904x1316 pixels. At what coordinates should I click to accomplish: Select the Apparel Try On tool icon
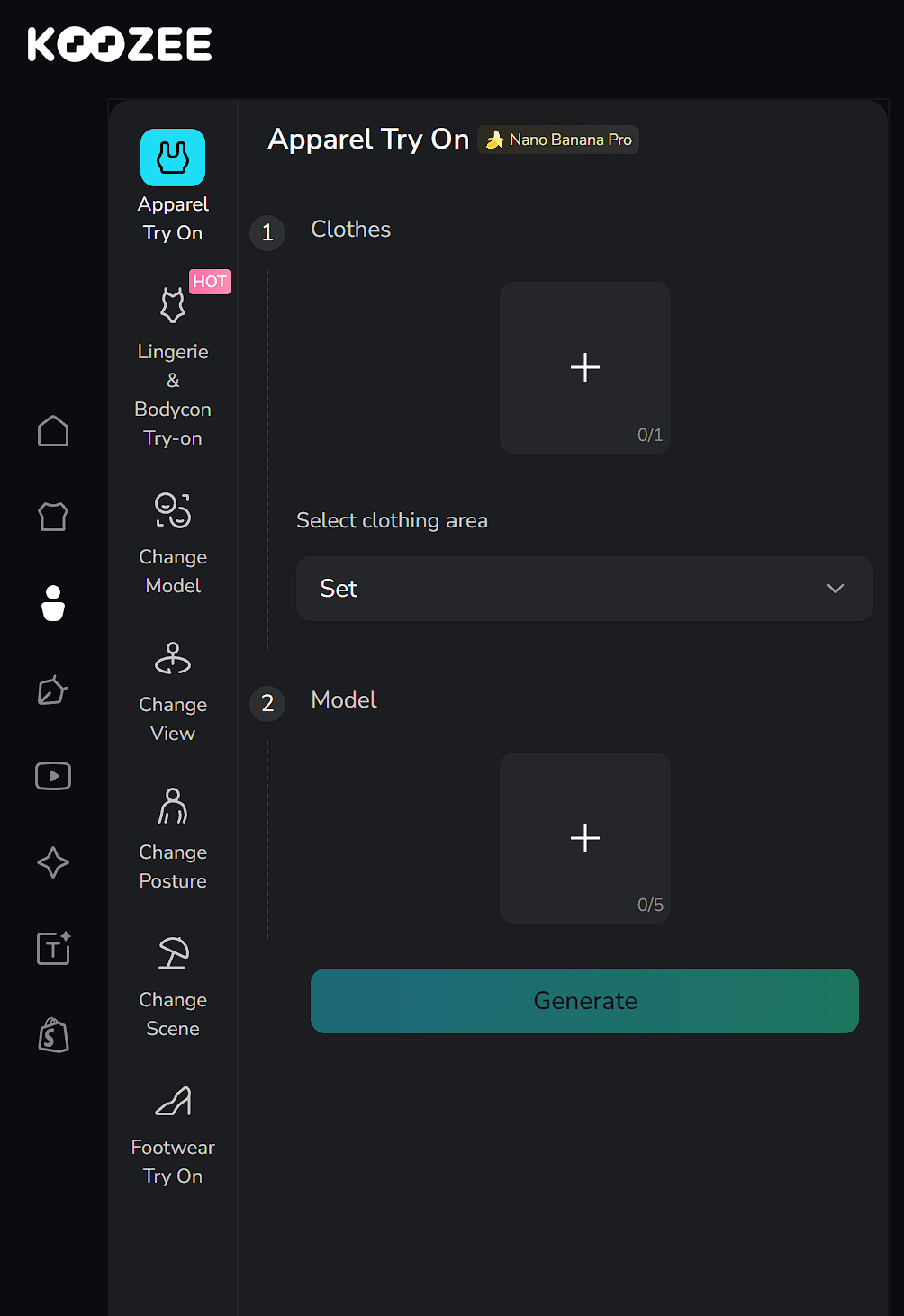tap(173, 158)
